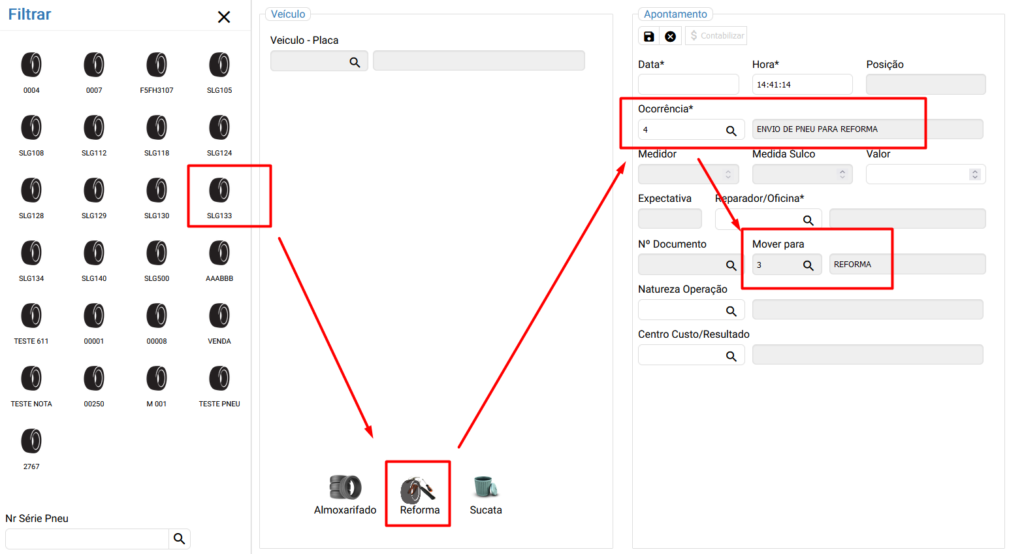This screenshot has width=1024, height=554.
Task: Search by Nr Série Pneu magnifier
Action: (x=179, y=539)
